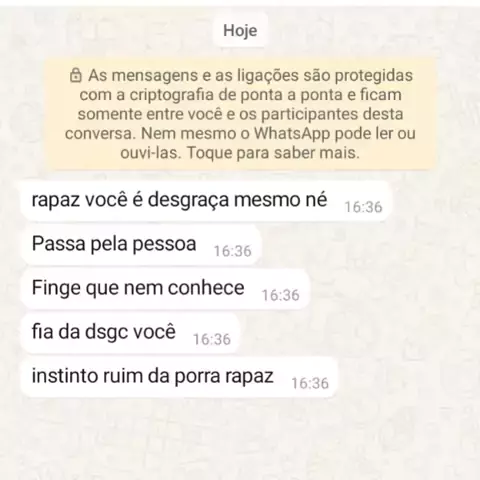Tap timestamp beside 'Passa pela pessoa'
The height and width of the screenshot is (480, 480).
[x=233, y=251]
